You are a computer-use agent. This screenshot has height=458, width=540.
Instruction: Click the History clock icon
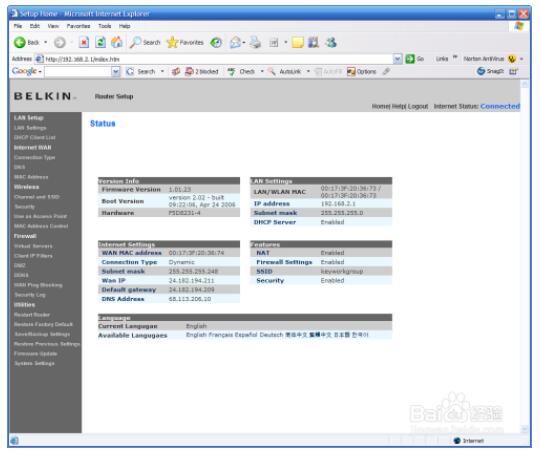coord(216,42)
